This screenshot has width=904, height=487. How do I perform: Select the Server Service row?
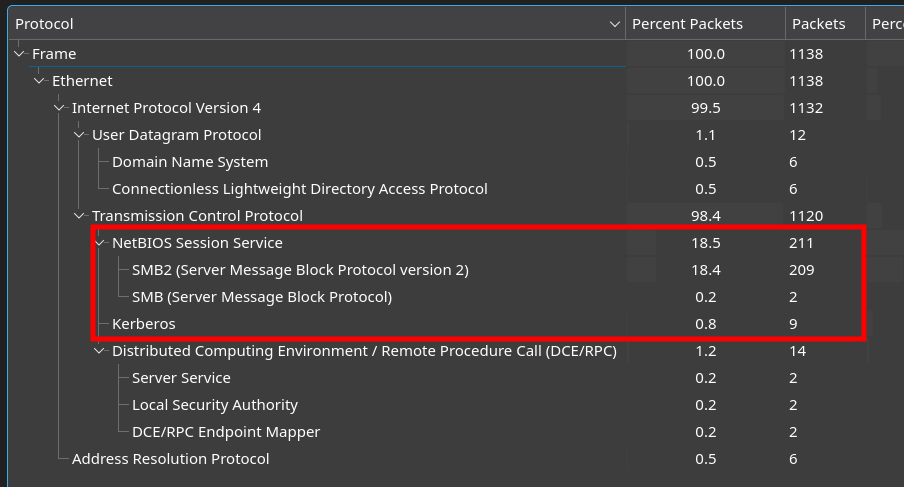click(181, 378)
